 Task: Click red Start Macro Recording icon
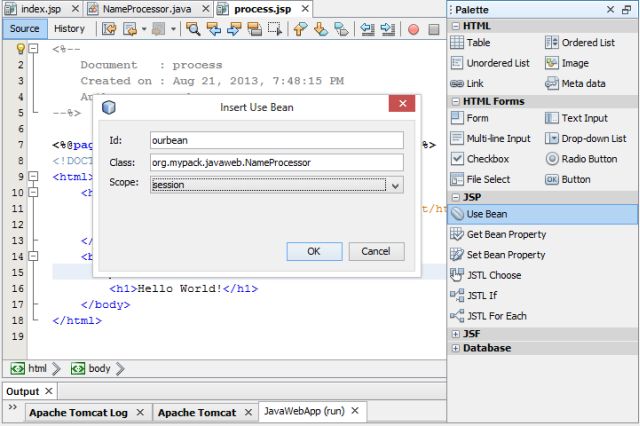pos(413,29)
